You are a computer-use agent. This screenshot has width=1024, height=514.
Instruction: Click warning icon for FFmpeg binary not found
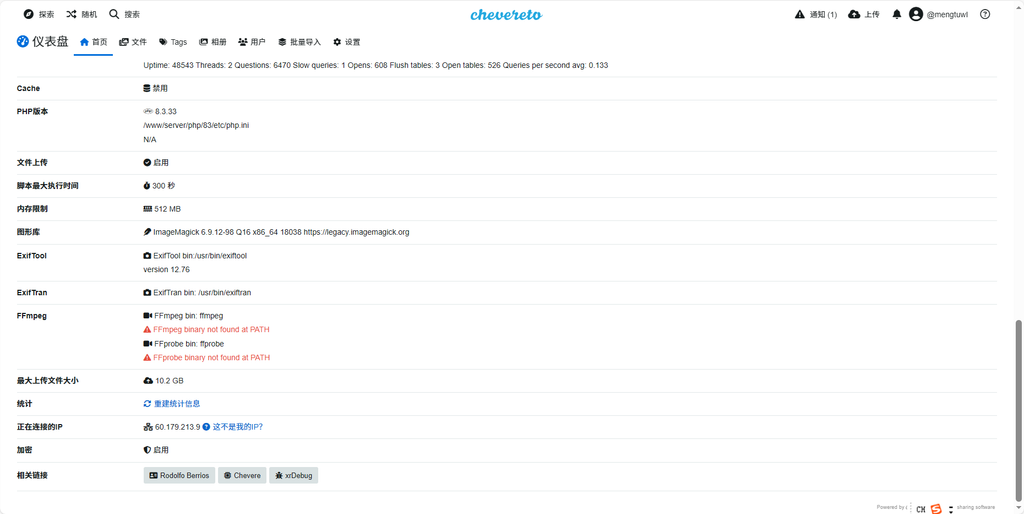click(147, 330)
